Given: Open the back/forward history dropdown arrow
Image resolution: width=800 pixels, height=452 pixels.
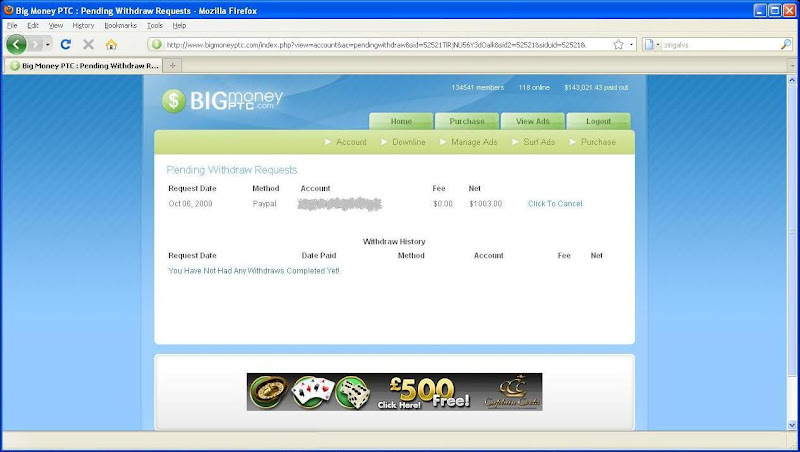Looking at the screenshot, I should (x=47, y=44).
